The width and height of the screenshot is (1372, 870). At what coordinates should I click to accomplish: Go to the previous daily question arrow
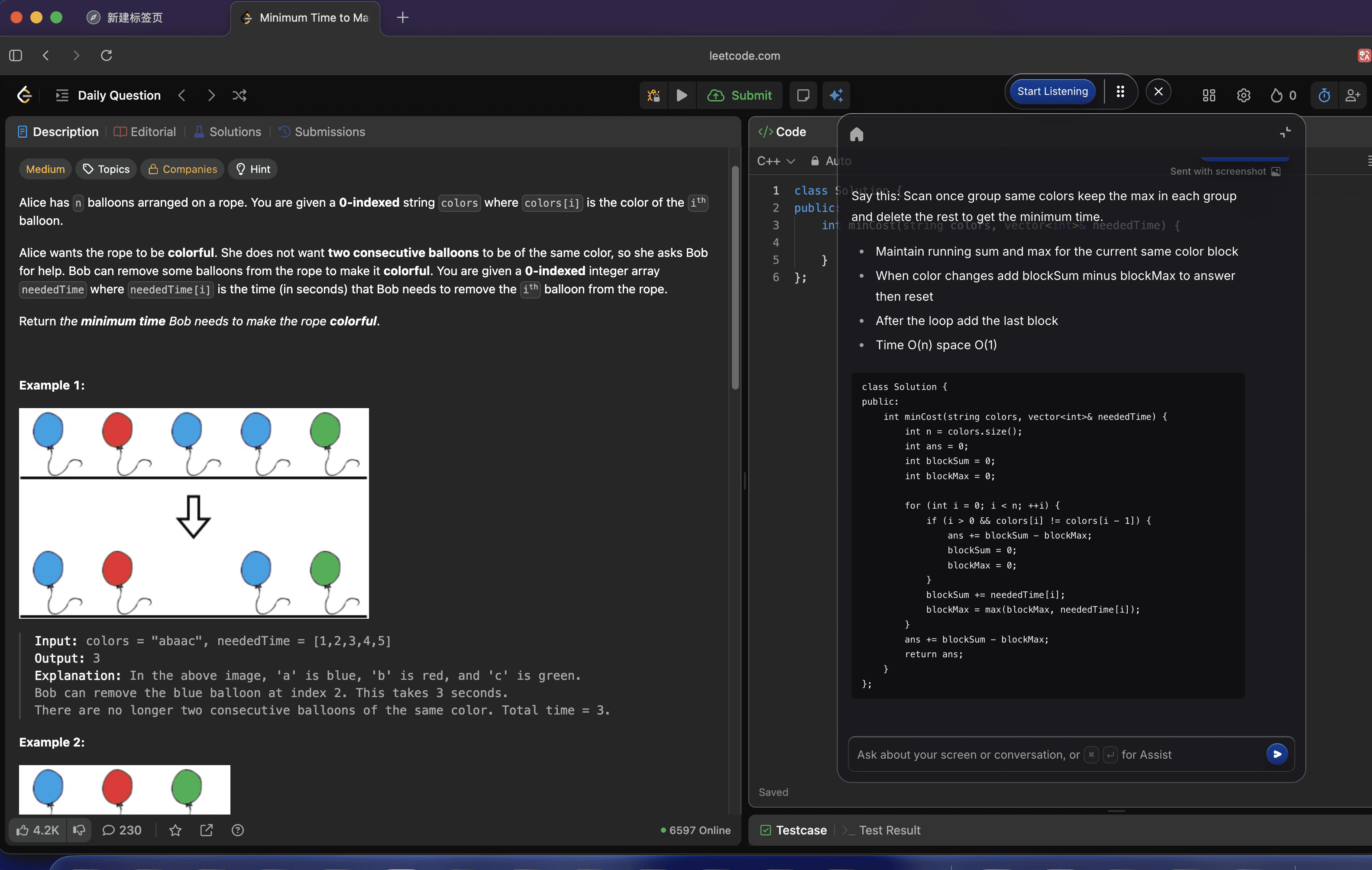pyautogui.click(x=182, y=95)
